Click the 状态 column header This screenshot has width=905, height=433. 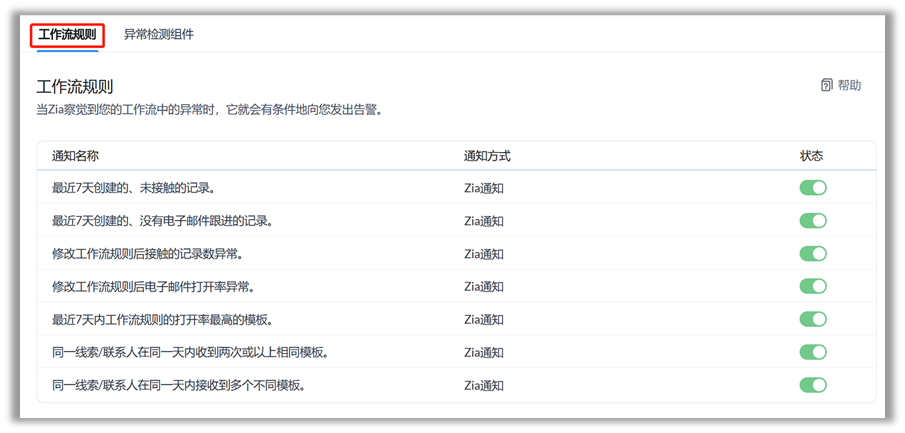point(812,156)
